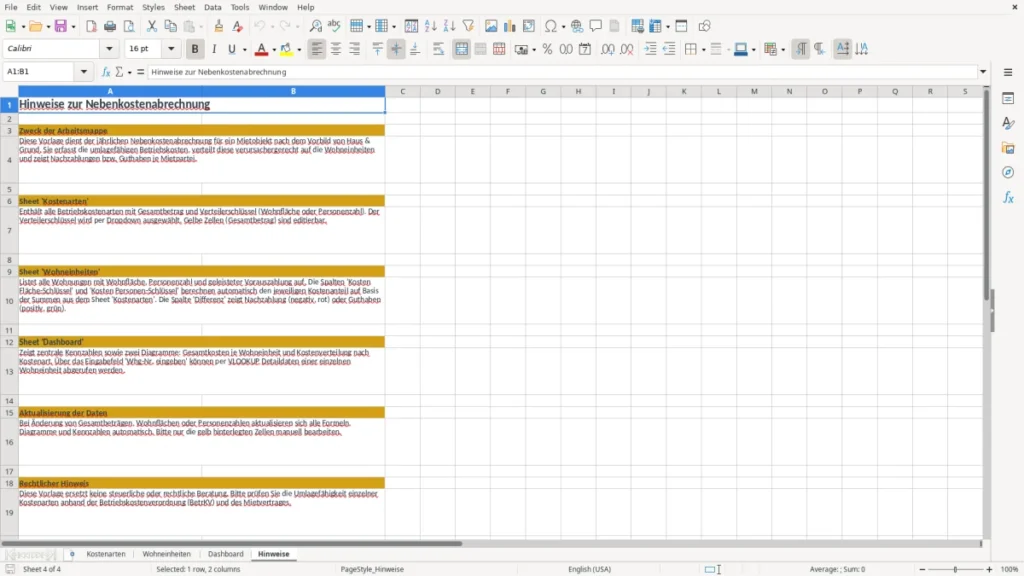
Task: Select row header 10
Action: tap(9, 301)
